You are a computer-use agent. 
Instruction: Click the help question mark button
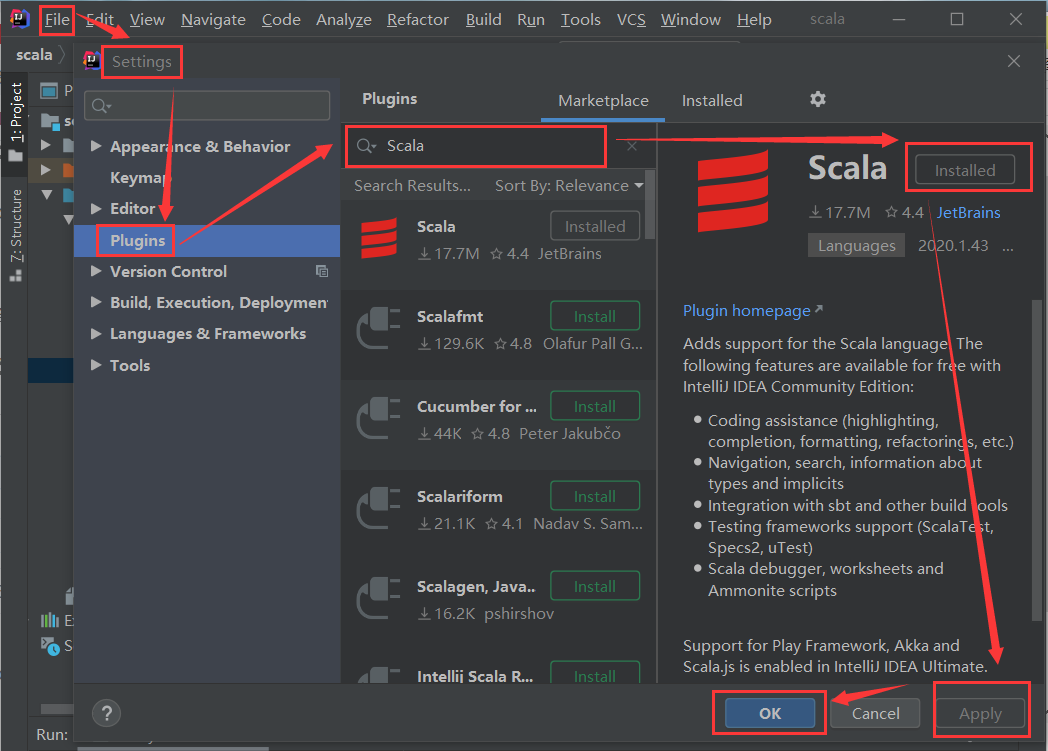coord(106,713)
